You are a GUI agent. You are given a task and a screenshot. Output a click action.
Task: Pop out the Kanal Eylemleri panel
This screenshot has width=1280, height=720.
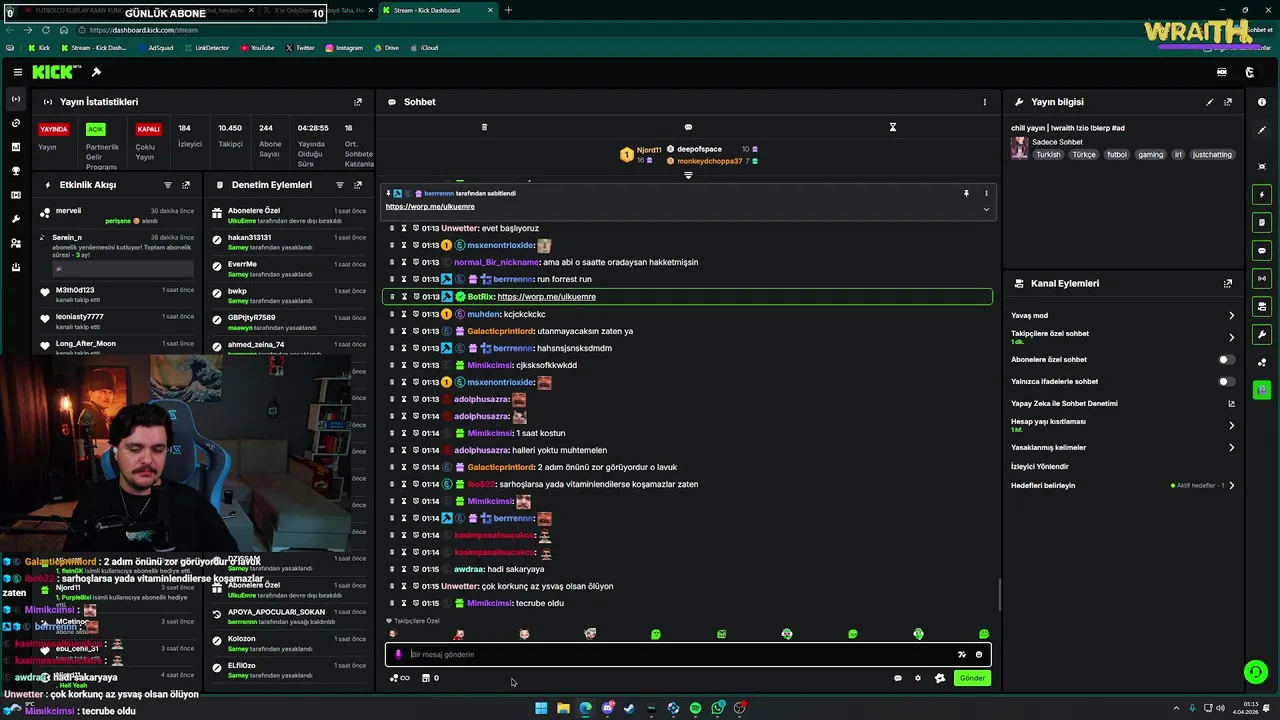tap(1228, 284)
